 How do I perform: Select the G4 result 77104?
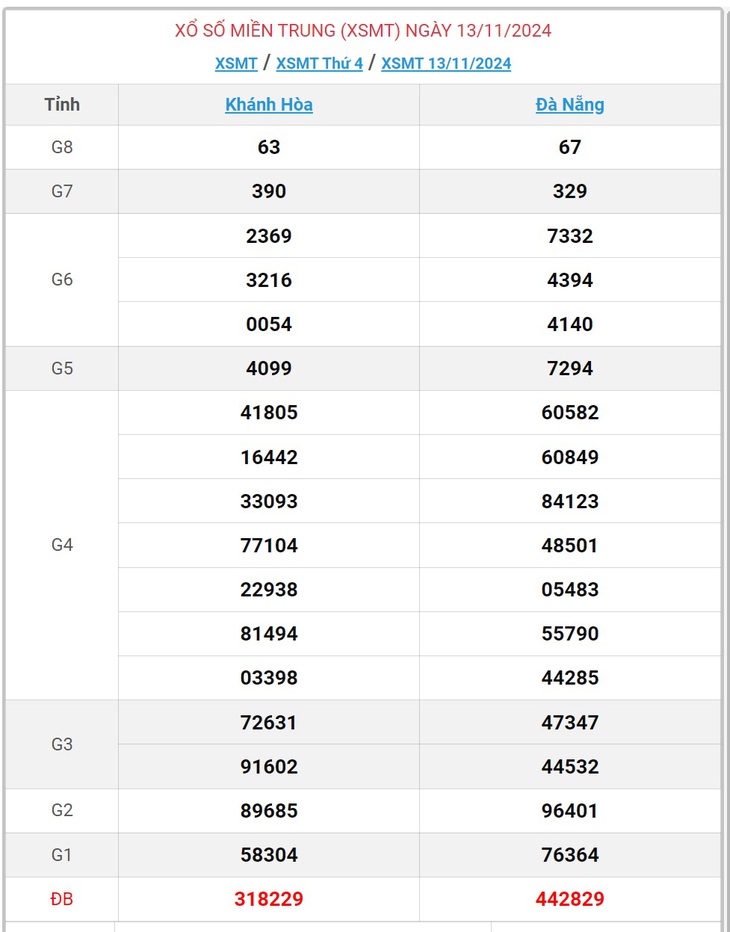(x=269, y=545)
